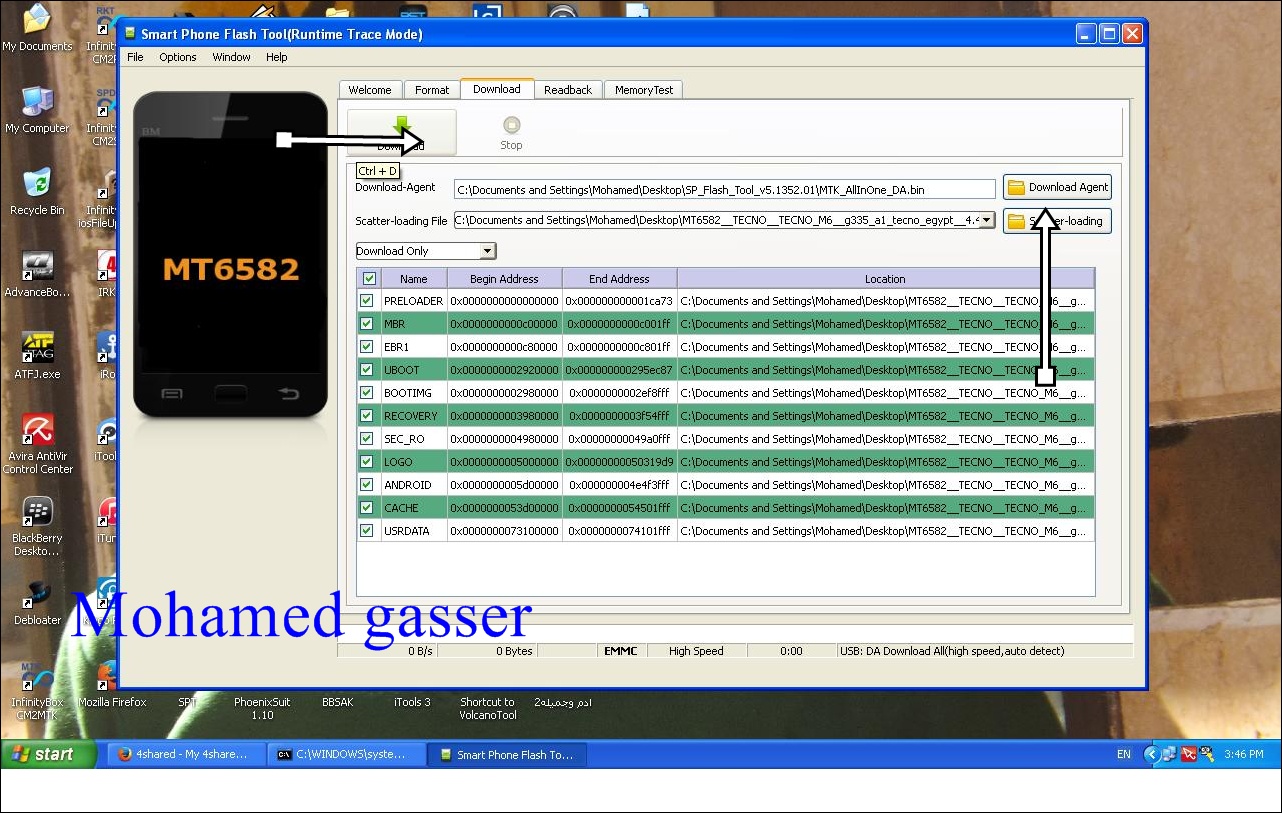Click the MT6582 phone image
This screenshot has height=813, width=1282.
point(231,255)
